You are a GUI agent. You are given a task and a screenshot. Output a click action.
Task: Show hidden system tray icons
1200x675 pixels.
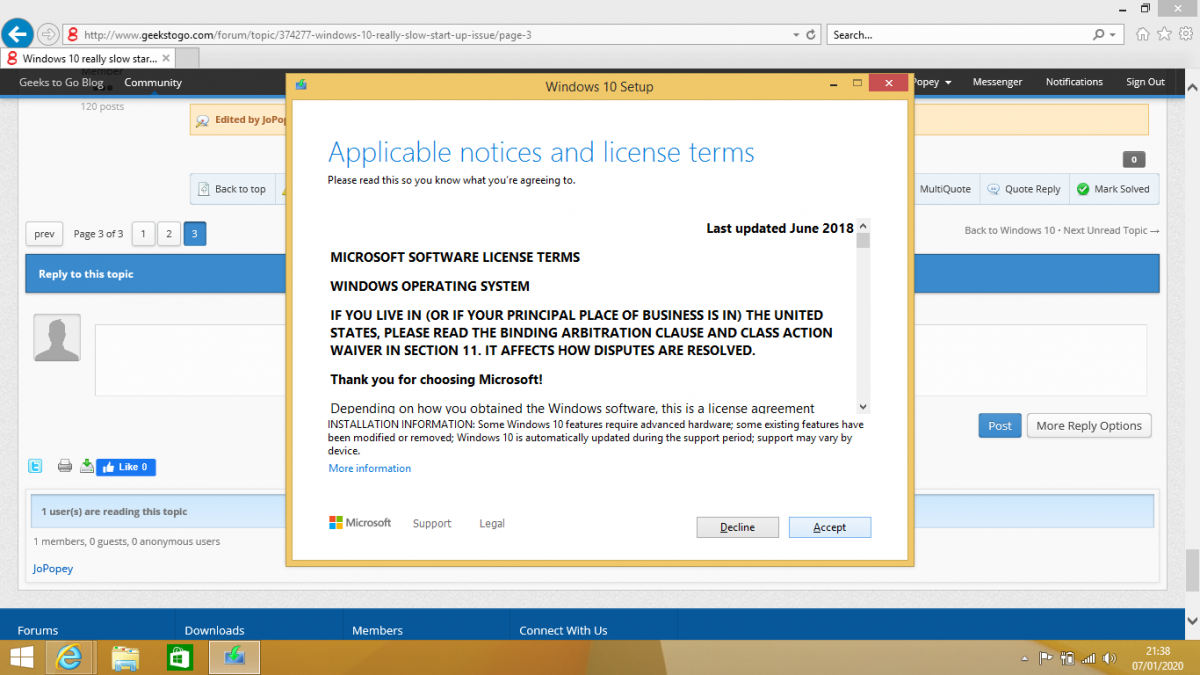[1023, 659]
